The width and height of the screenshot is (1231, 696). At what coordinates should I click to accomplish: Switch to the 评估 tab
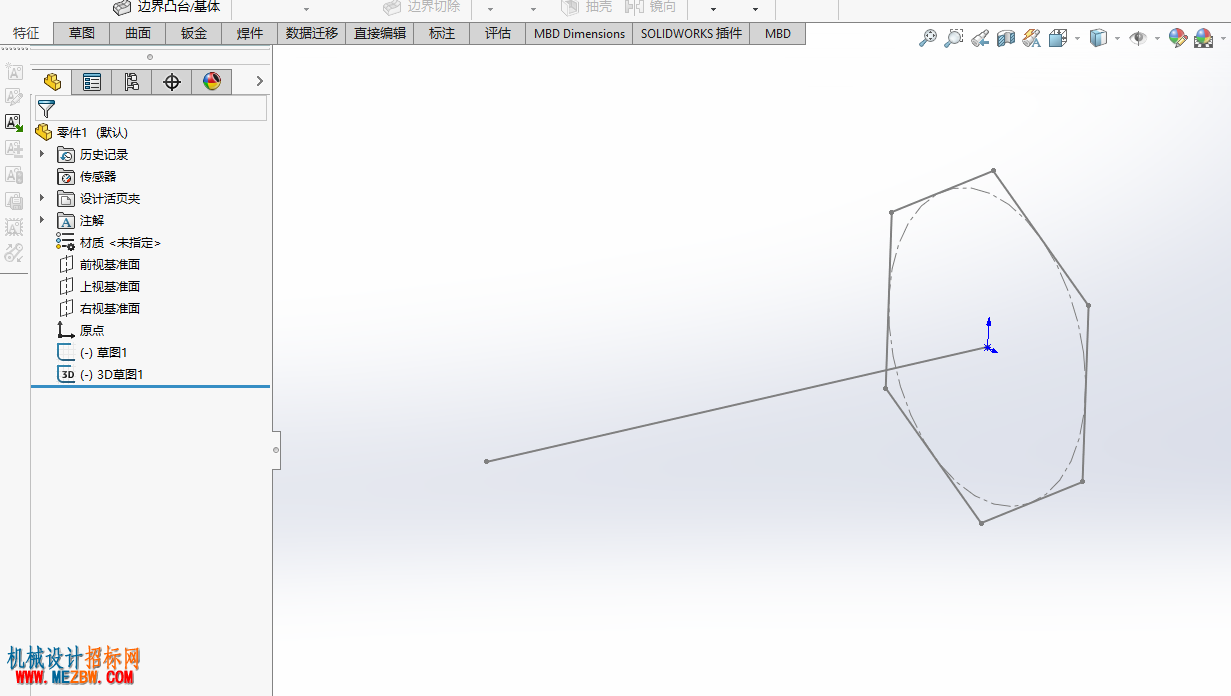pos(498,33)
